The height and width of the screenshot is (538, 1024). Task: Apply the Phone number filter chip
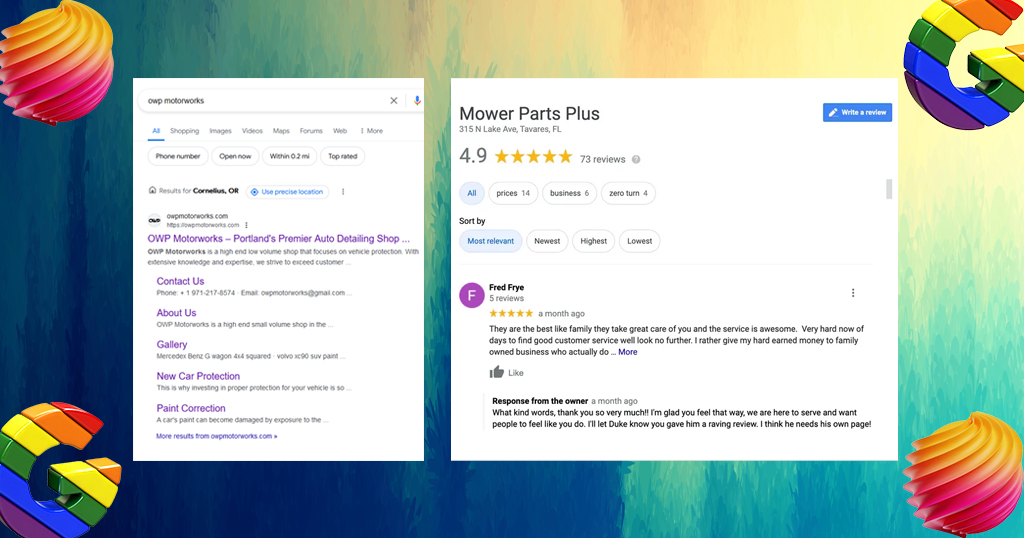click(178, 156)
